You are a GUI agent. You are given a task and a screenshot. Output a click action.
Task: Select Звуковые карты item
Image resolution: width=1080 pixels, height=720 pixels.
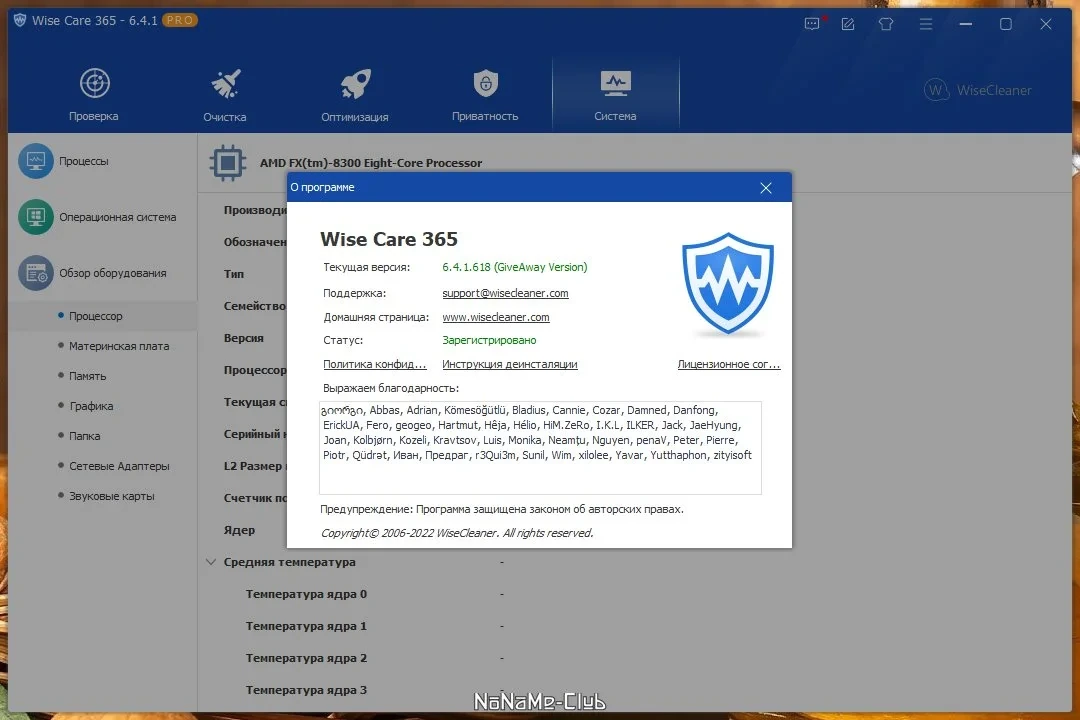[x=112, y=496]
